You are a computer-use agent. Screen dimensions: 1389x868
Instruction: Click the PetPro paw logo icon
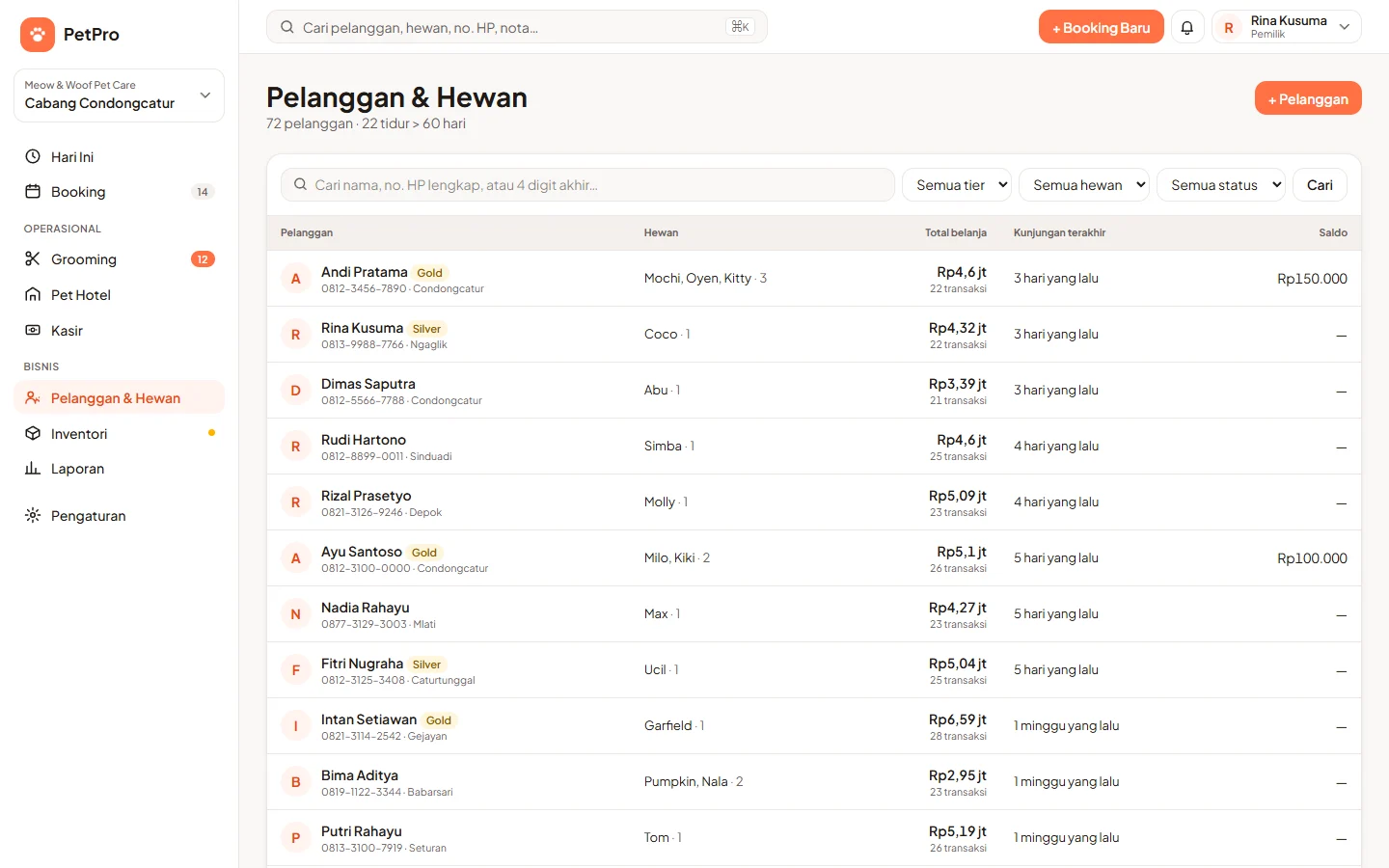tap(37, 35)
